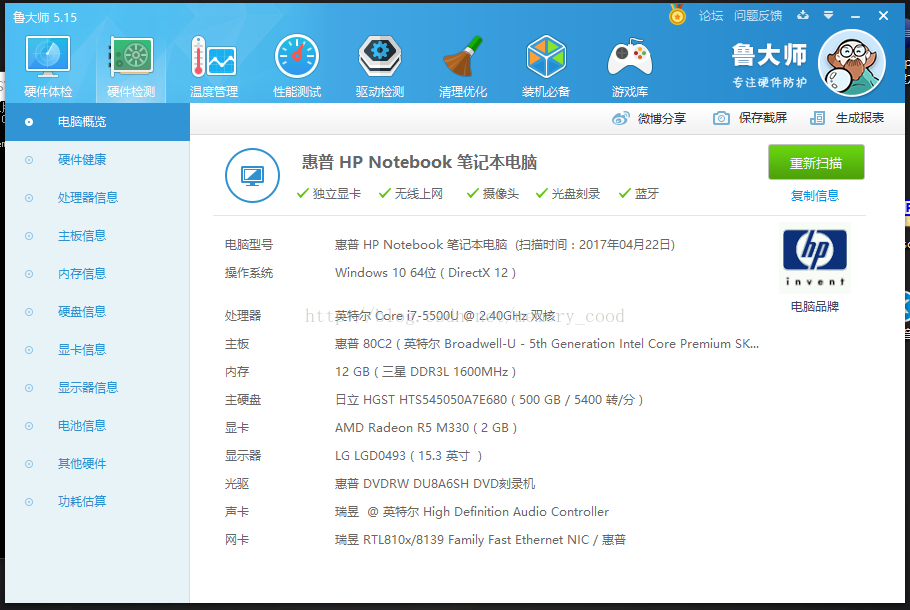Click the download tray icon in title bar
The width and height of the screenshot is (910, 610).
click(803, 15)
